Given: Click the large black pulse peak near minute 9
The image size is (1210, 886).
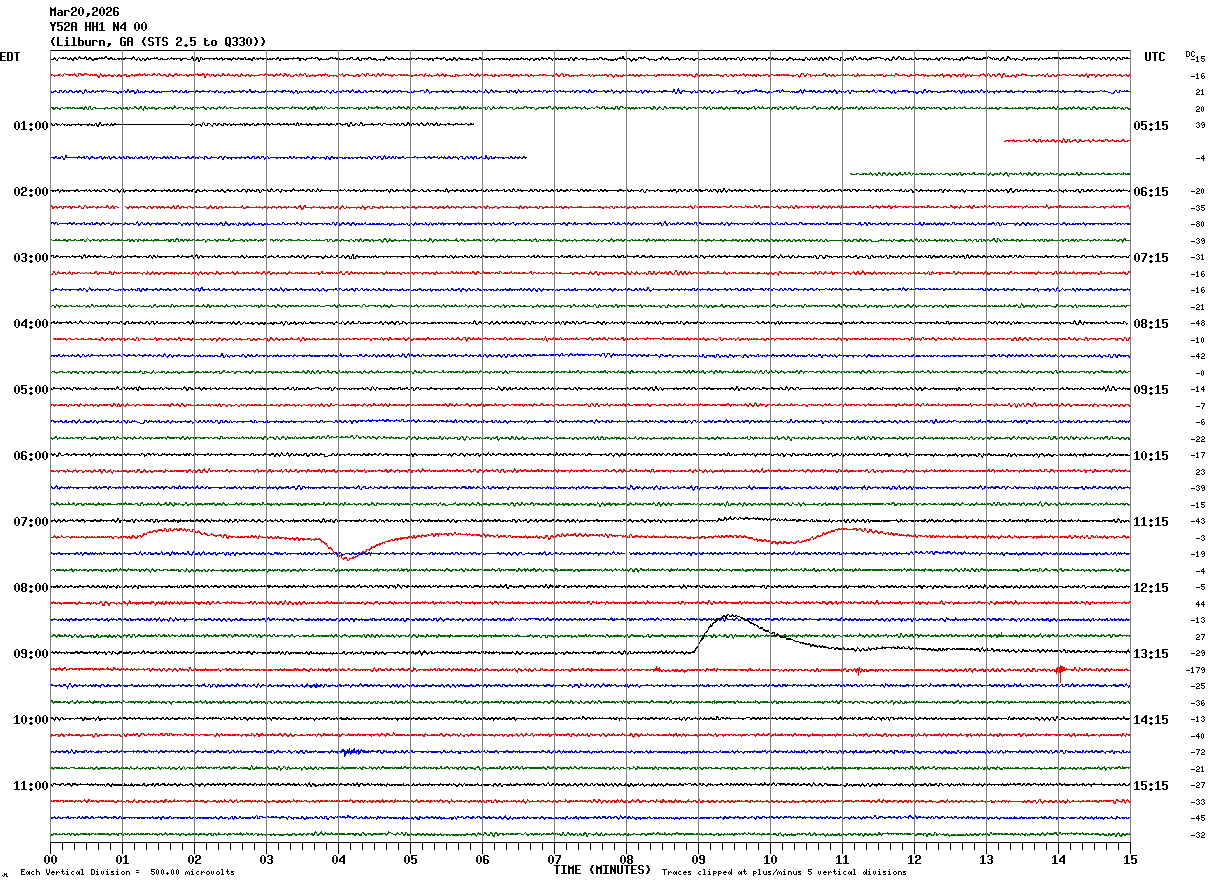Looking at the screenshot, I should 729,616.
